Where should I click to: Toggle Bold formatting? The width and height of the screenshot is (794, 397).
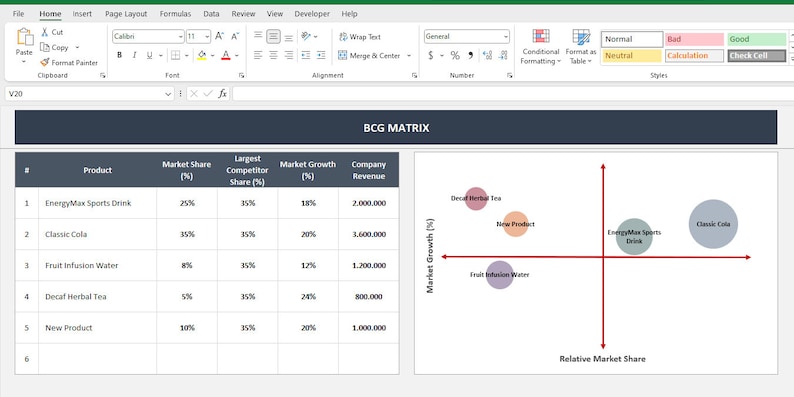[120, 55]
